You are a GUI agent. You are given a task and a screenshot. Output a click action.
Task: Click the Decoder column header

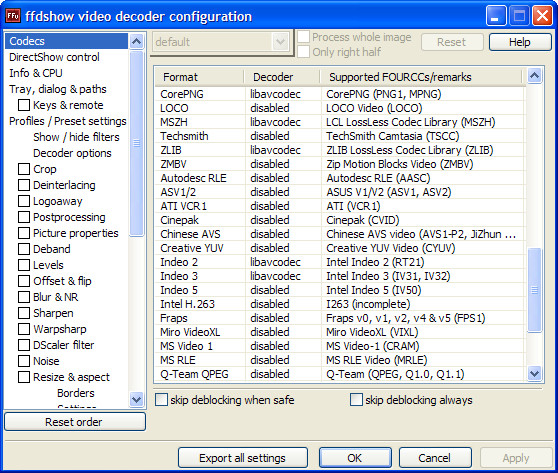[x=282, y=77]
